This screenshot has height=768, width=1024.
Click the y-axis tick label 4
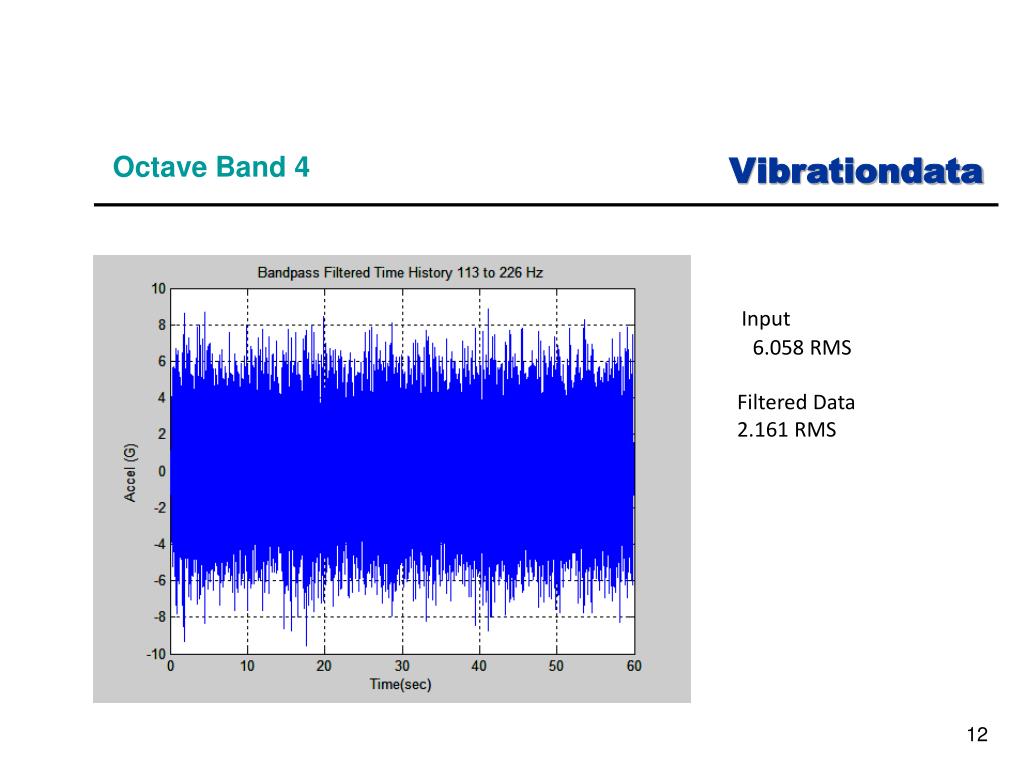coord(162,397)
